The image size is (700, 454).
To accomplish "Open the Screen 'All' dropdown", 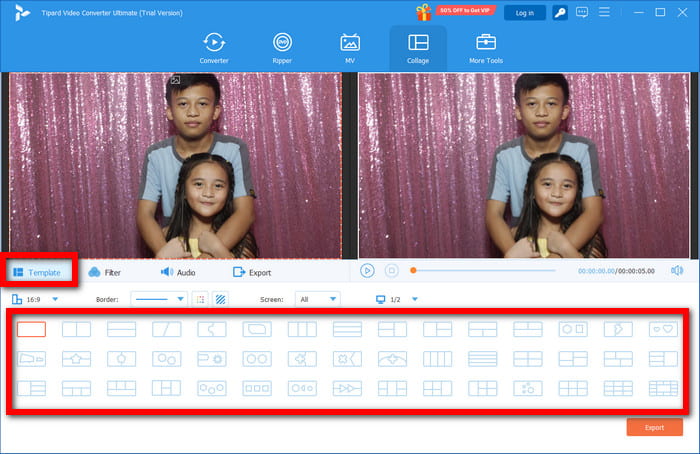I will click(317, 299).
